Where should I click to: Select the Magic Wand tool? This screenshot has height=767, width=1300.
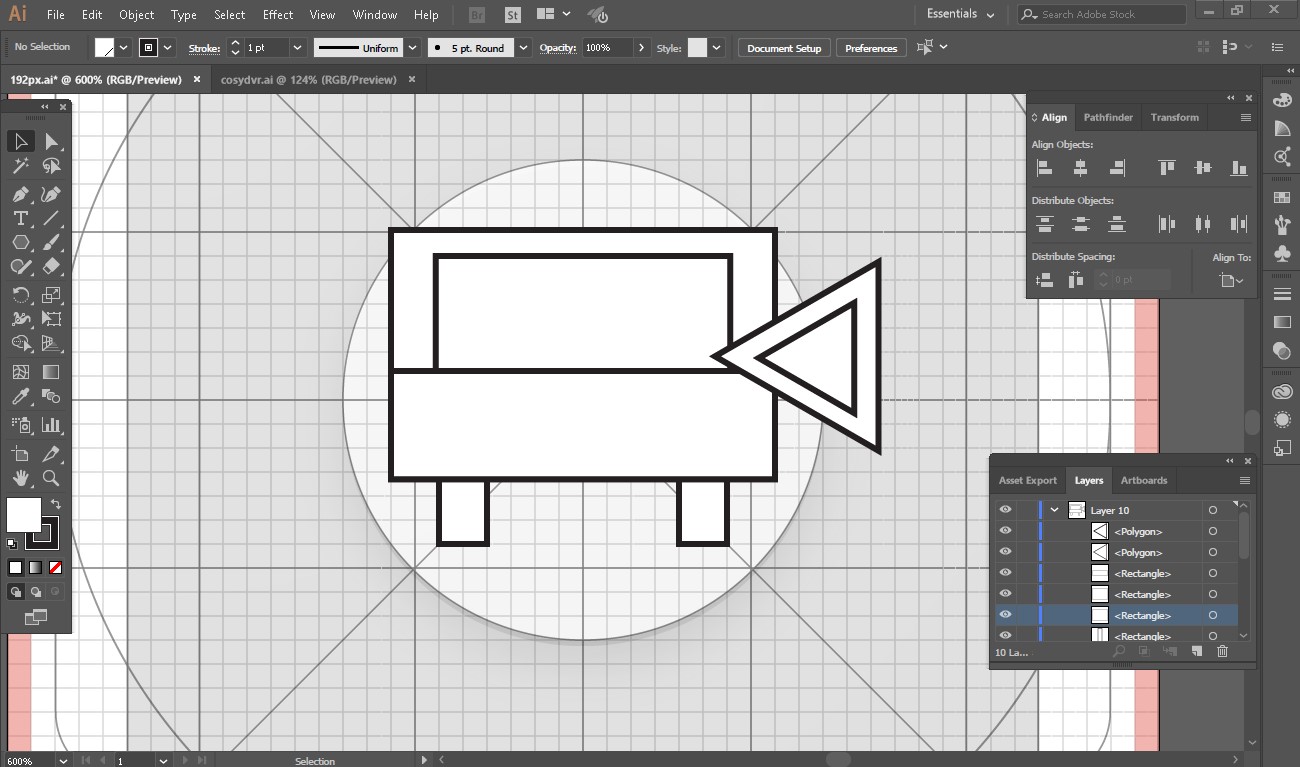pos(20,167)
